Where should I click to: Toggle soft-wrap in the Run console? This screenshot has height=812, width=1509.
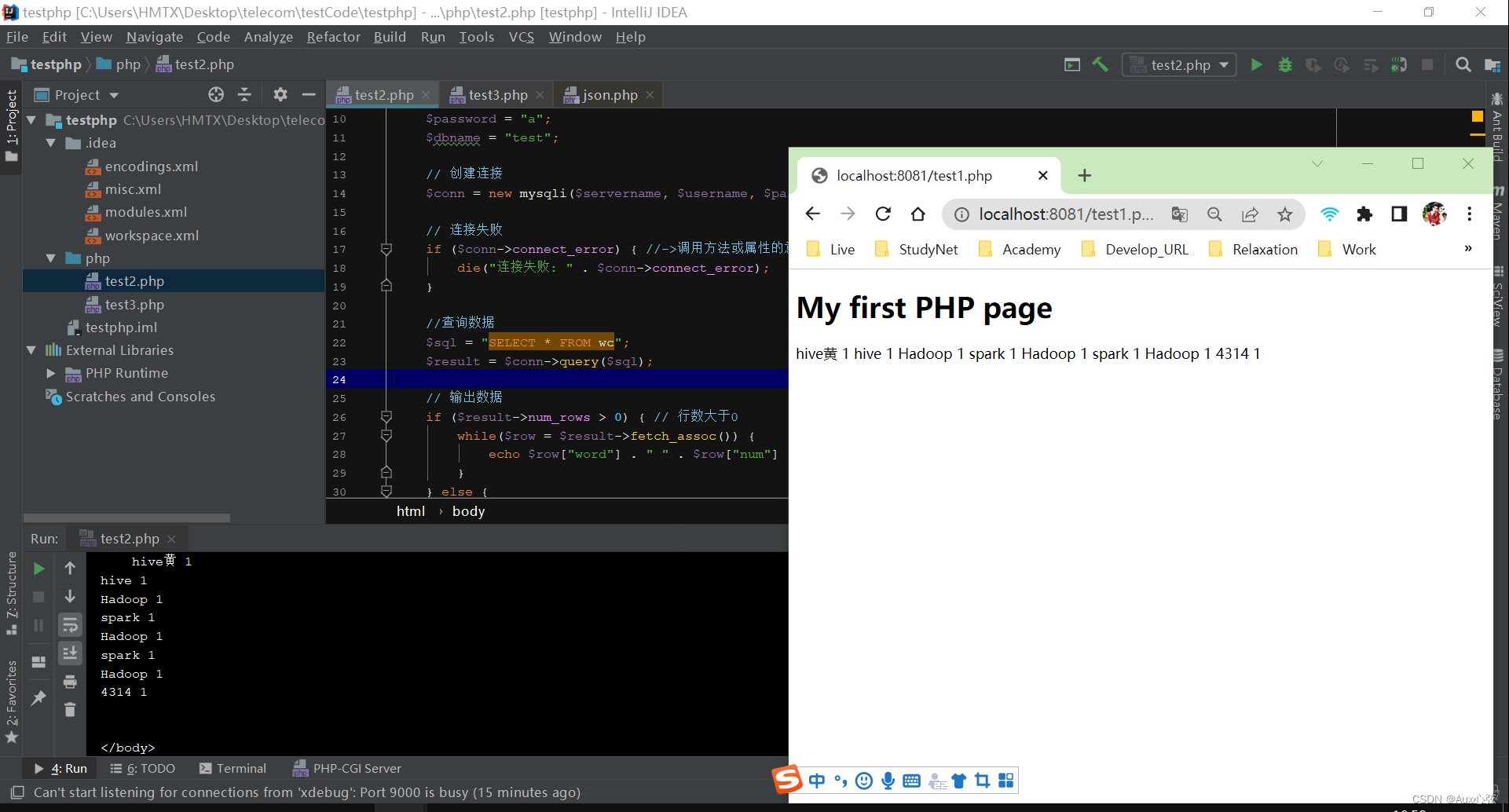(70, 624)
